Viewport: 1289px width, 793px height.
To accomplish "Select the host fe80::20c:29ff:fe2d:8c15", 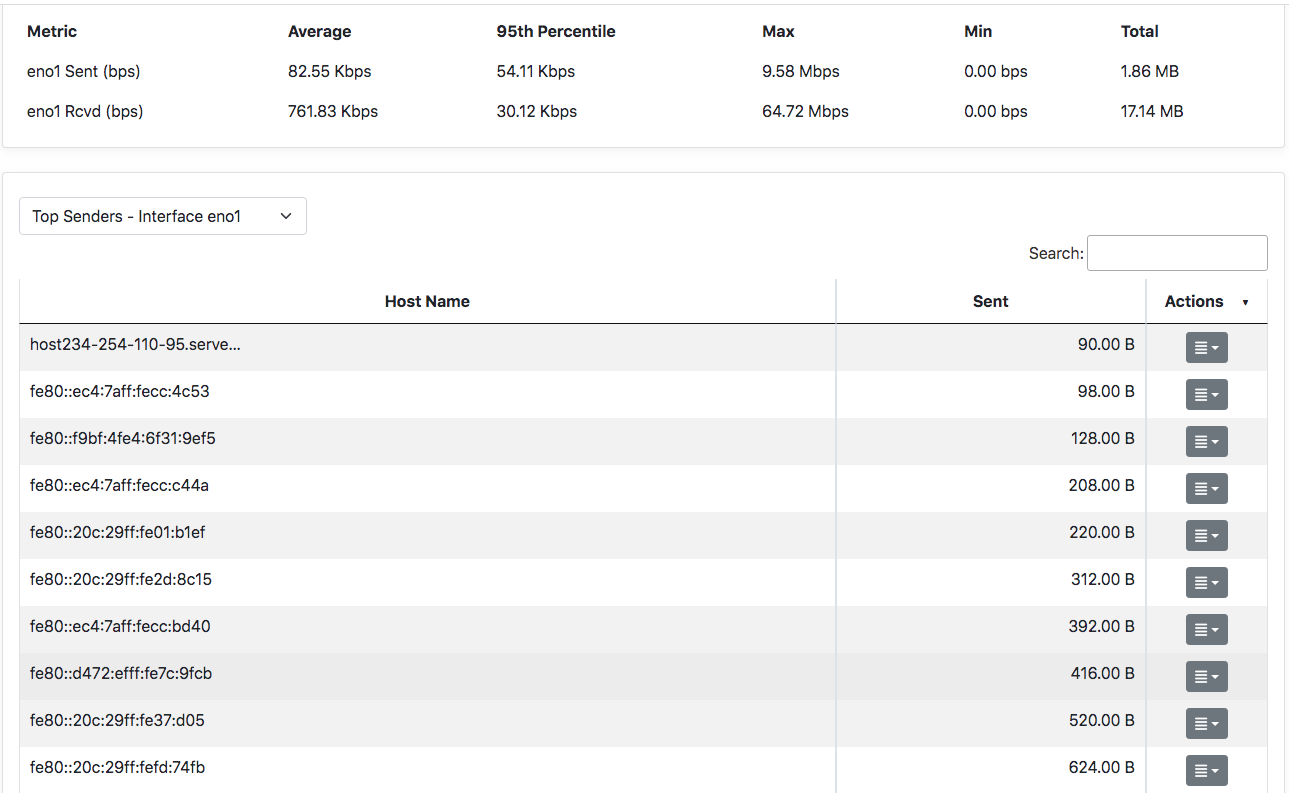I will pyautogui.click(x=119, y=579).
